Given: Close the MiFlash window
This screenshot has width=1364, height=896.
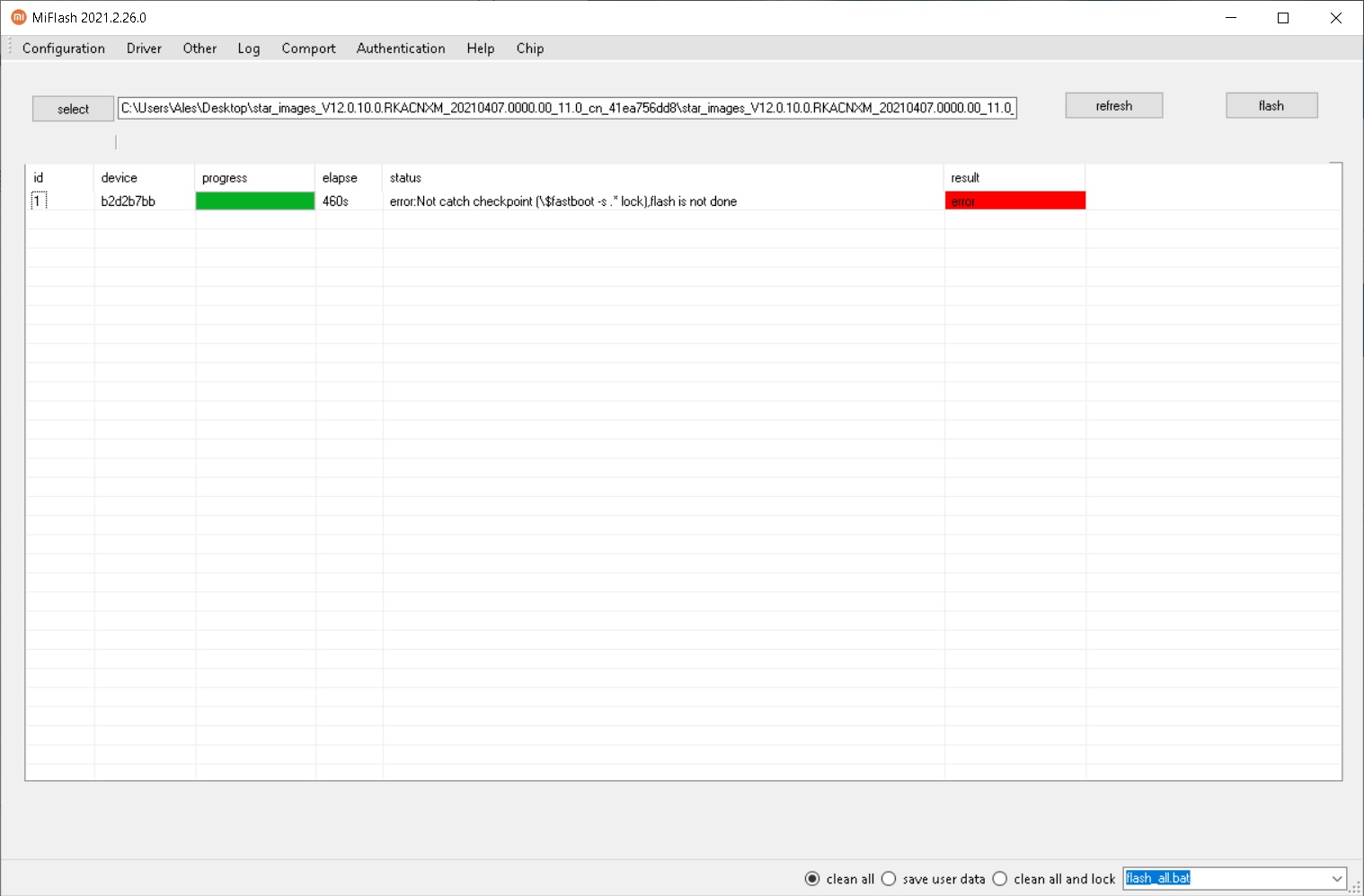Looking at the screenshot, I should (x=1336, y=17).
